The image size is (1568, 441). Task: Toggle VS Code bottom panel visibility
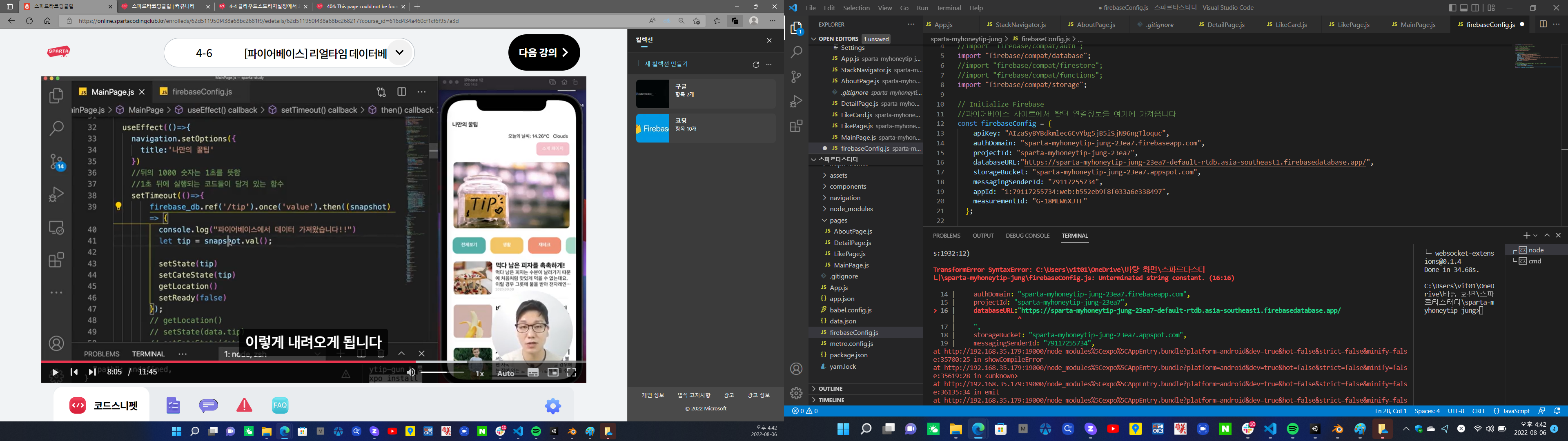1464,8
